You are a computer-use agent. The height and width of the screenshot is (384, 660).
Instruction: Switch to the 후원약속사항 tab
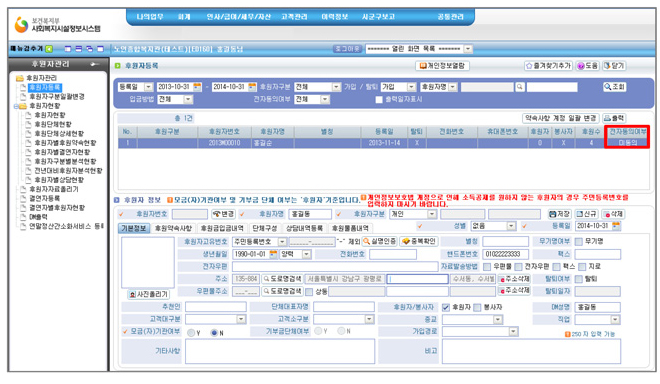point(173,228)
